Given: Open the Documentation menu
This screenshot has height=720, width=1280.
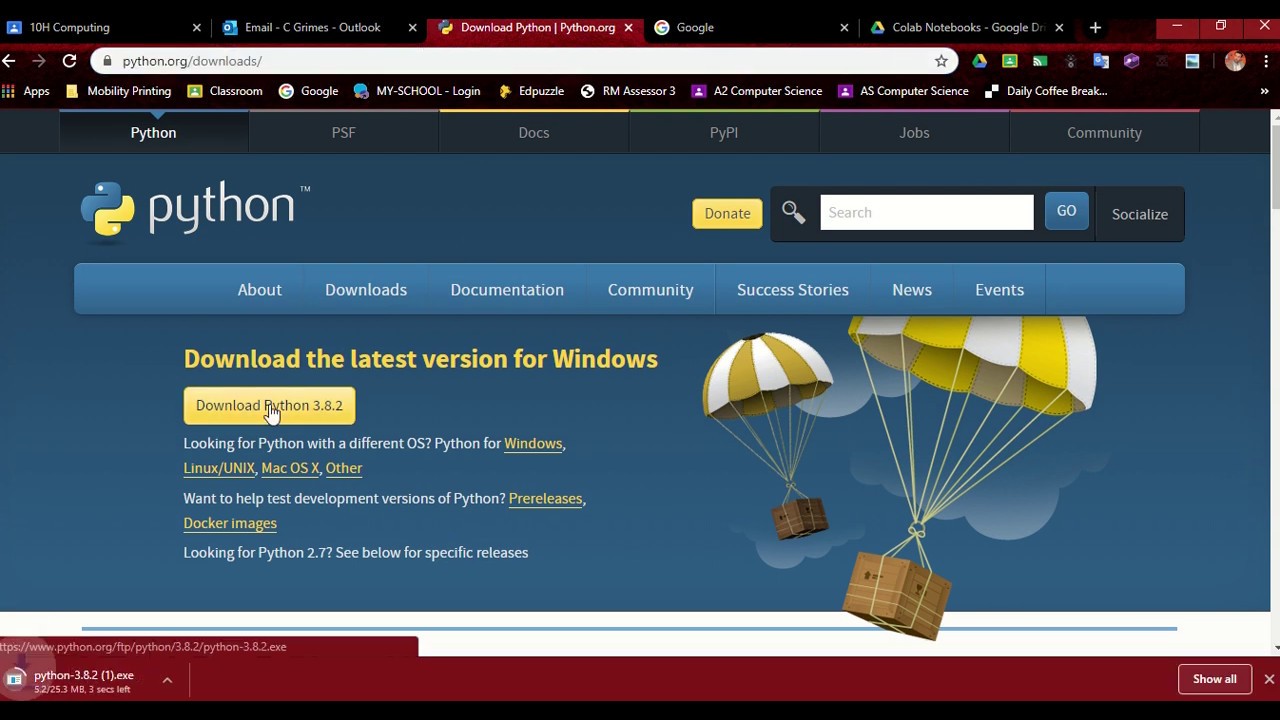Looking at the screenshot, I should pos(507,290).
